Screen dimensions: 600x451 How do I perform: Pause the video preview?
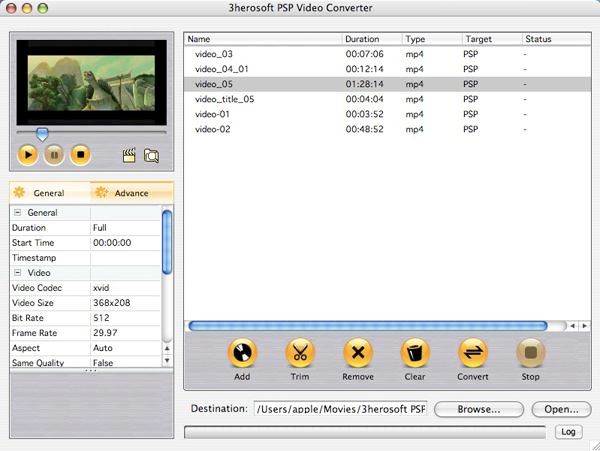coord(55,154)
